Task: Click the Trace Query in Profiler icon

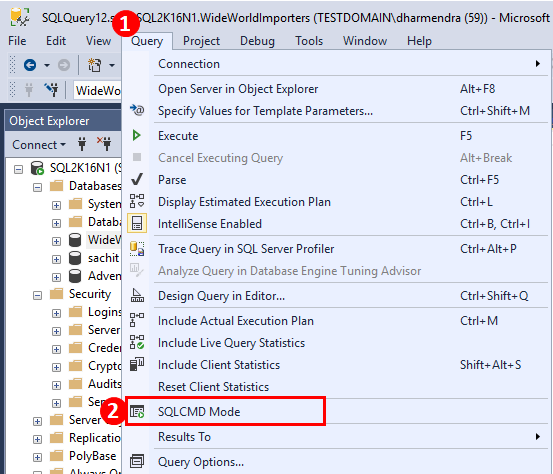Action: 136,249
